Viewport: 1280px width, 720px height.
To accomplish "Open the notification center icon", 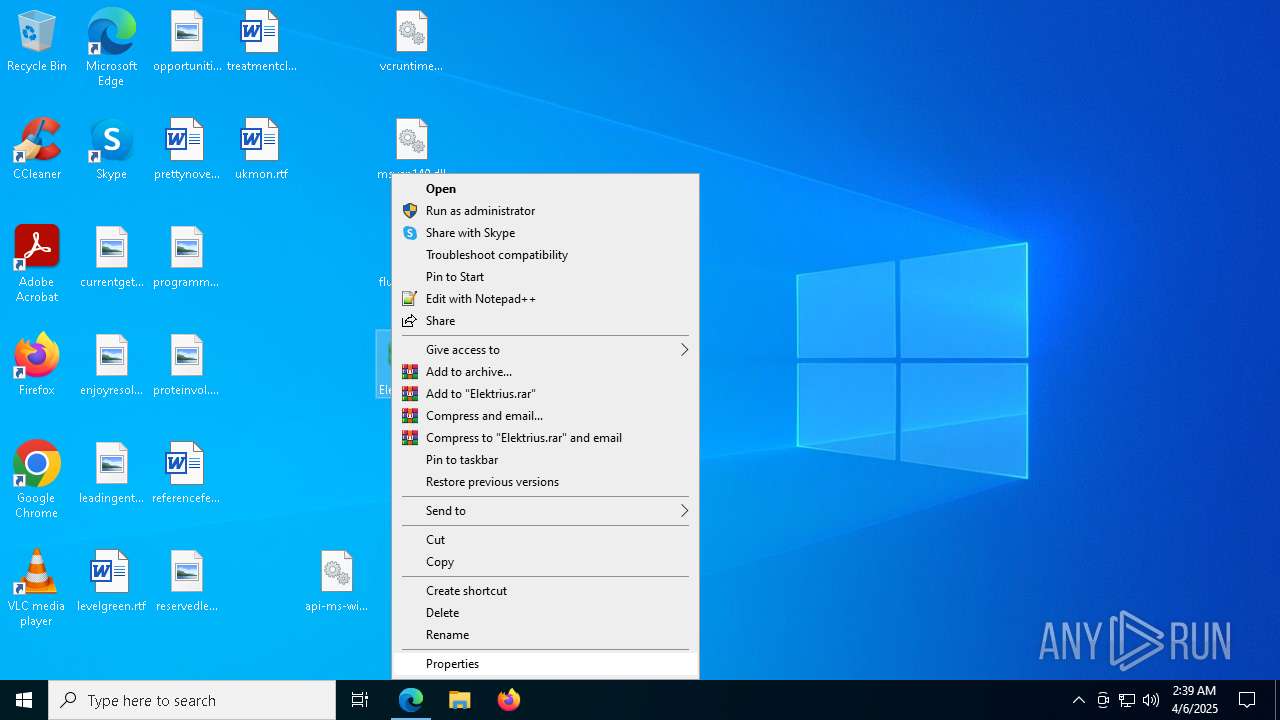I will tap(1247, 700).
